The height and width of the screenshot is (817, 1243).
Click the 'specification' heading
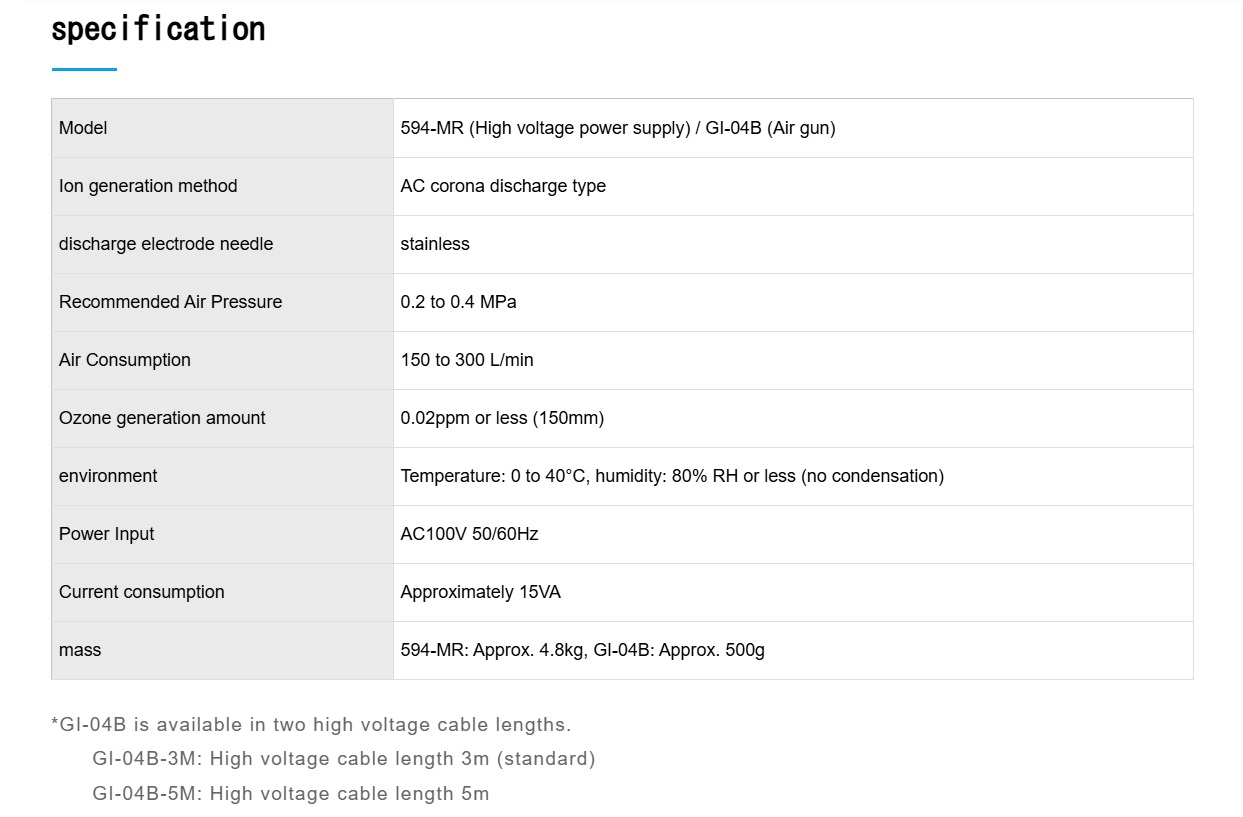[158, 29]
